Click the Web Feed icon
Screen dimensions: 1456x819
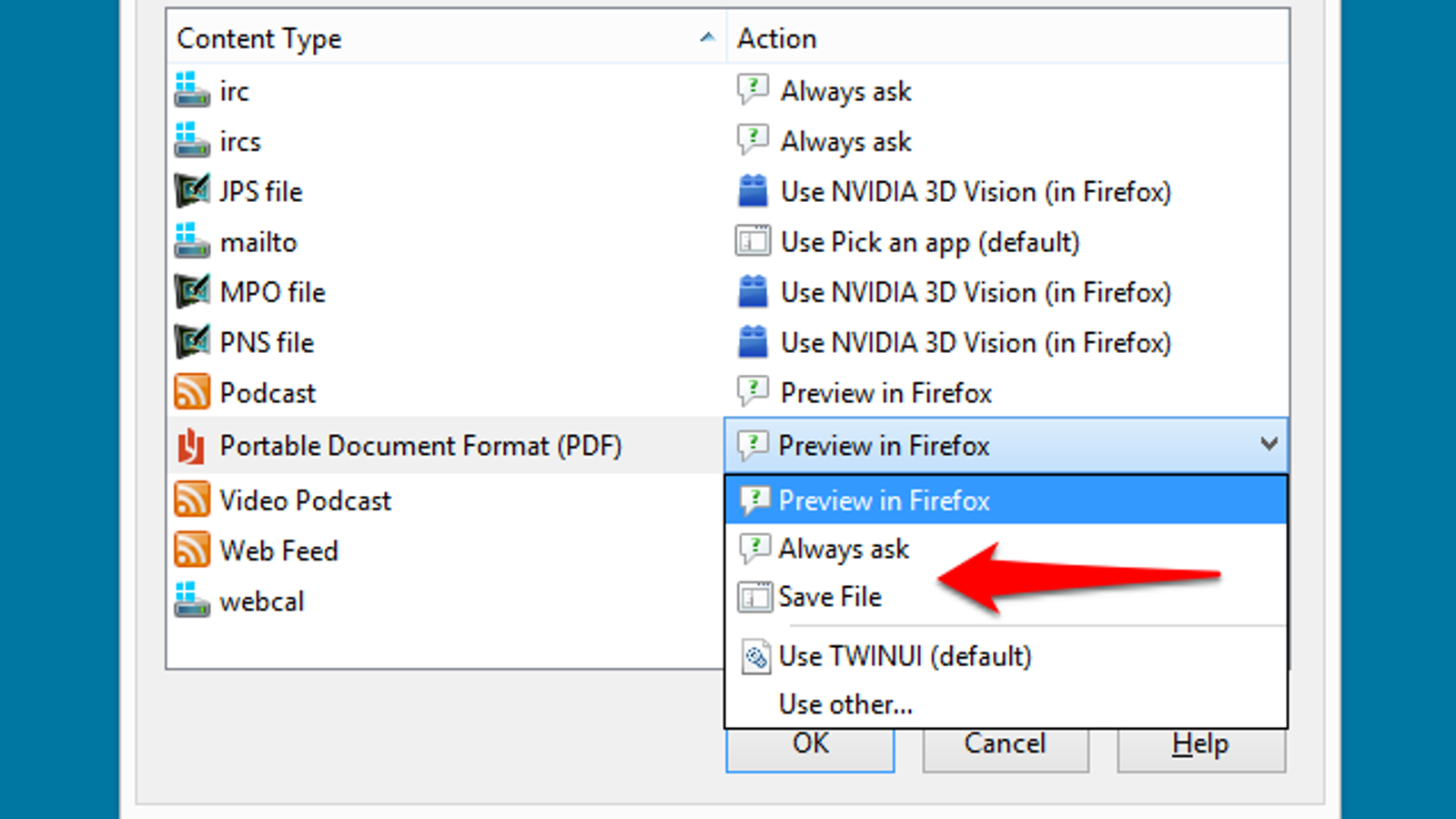(x=192, y=550)
